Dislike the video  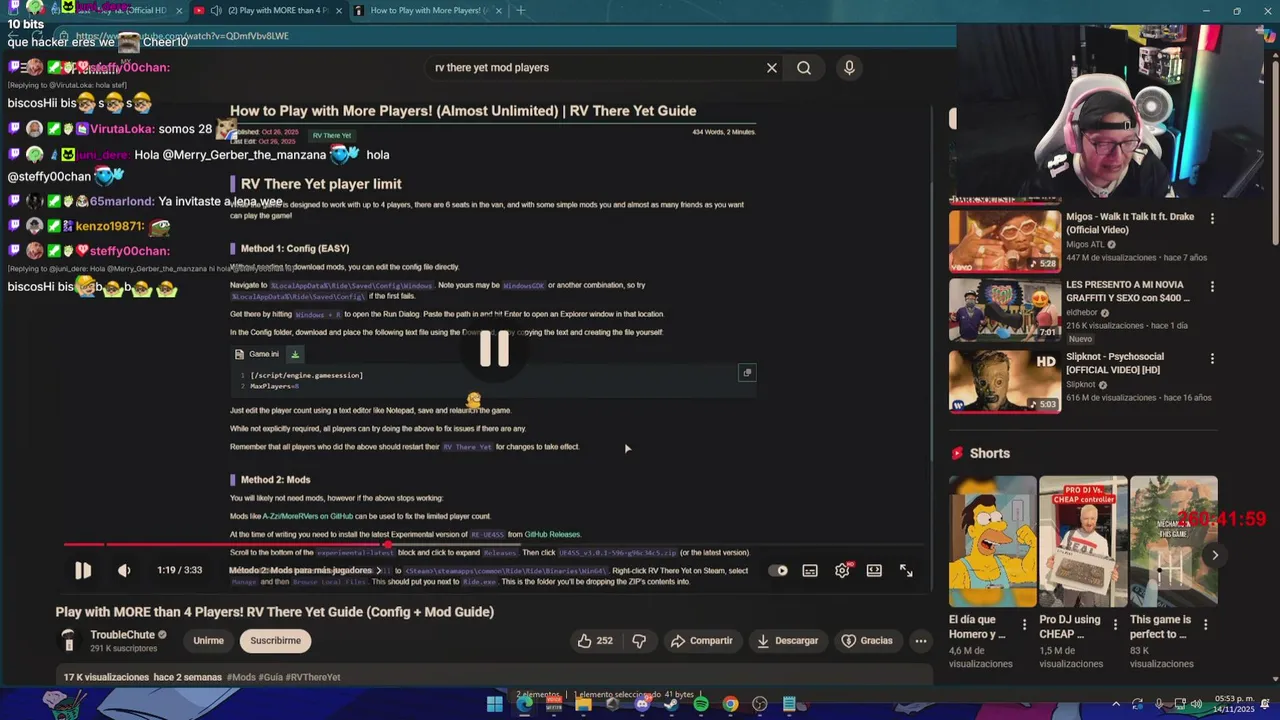(x=639, y=640)
